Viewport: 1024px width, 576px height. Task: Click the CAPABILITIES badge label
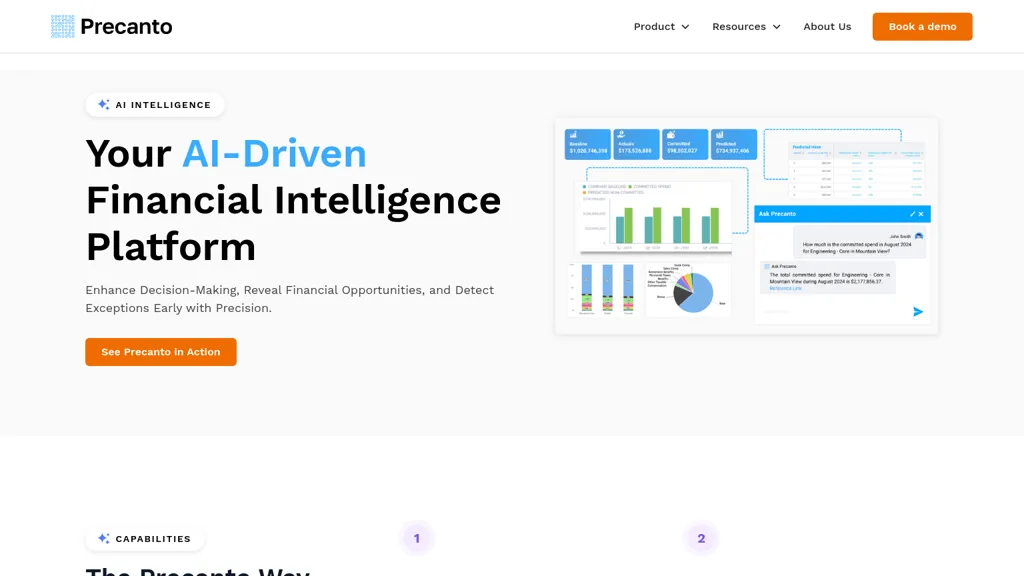point(153,539)
